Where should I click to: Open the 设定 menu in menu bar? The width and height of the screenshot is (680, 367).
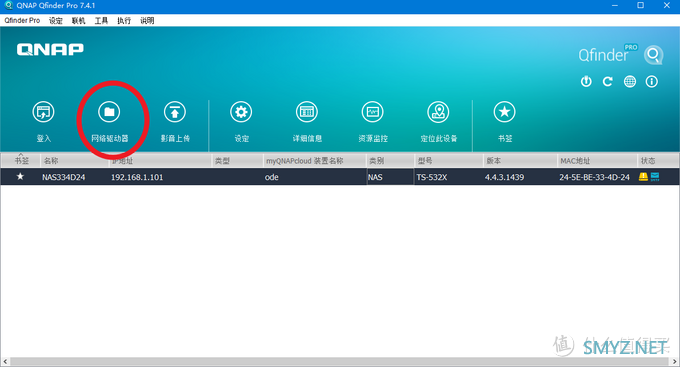click(56, 20)
